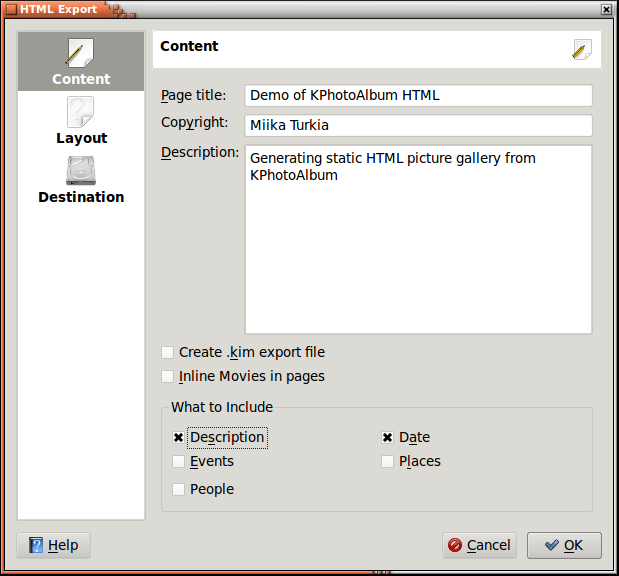This screenshot has width=619, height=576.
Task: Select the Content page icon in sidebar
Action: tap(80, 54)
